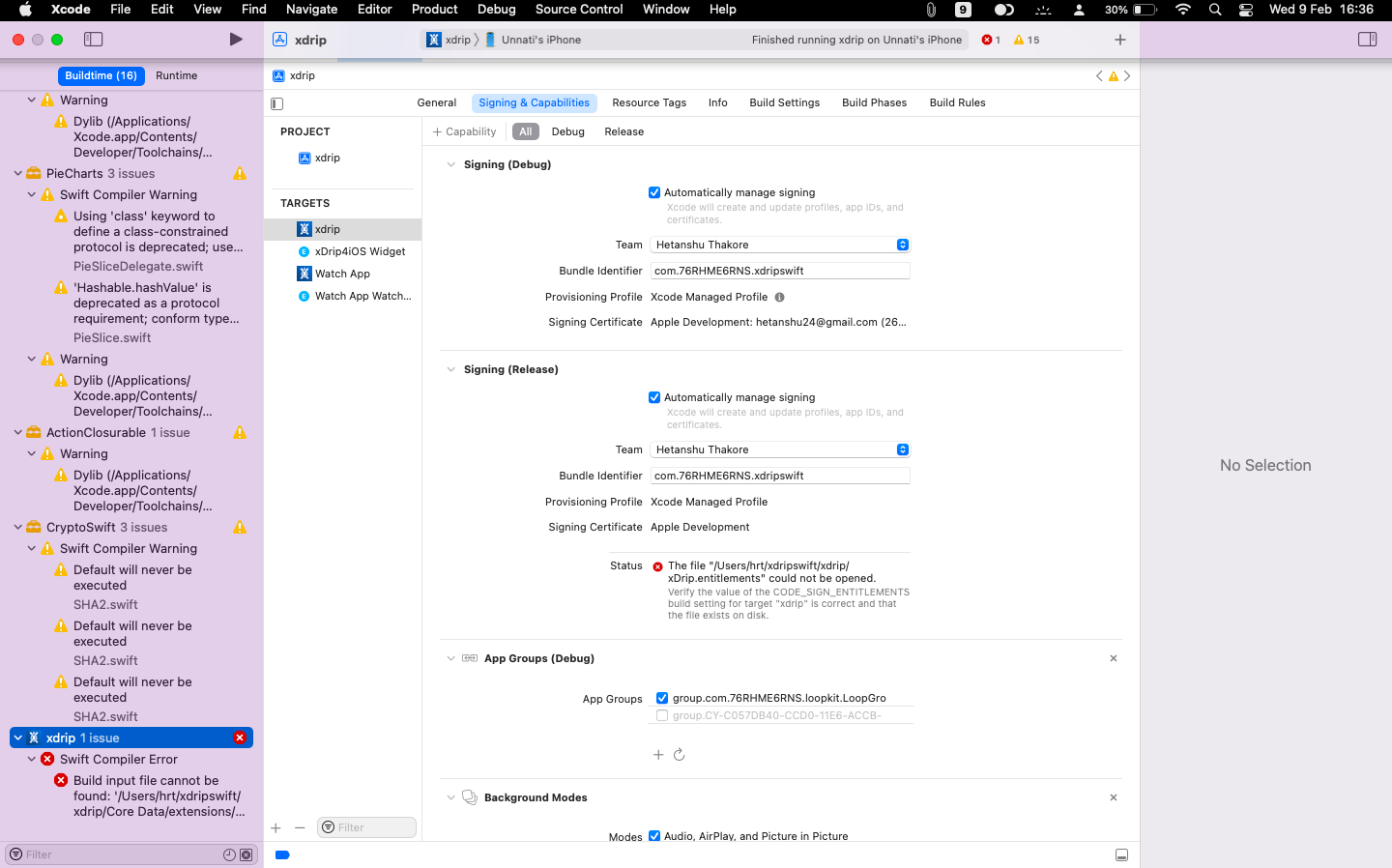Image resolution: width=1392 pixels, height=868 pixels.
Task: Click the Provisioning Profile info icon
Action: (779, 298)
